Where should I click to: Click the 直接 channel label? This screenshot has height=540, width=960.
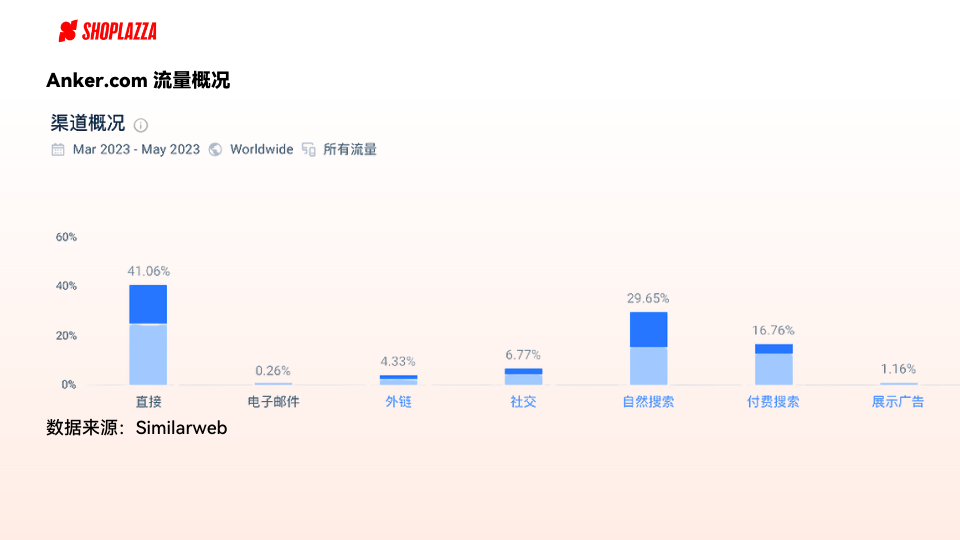coord(148,402)
